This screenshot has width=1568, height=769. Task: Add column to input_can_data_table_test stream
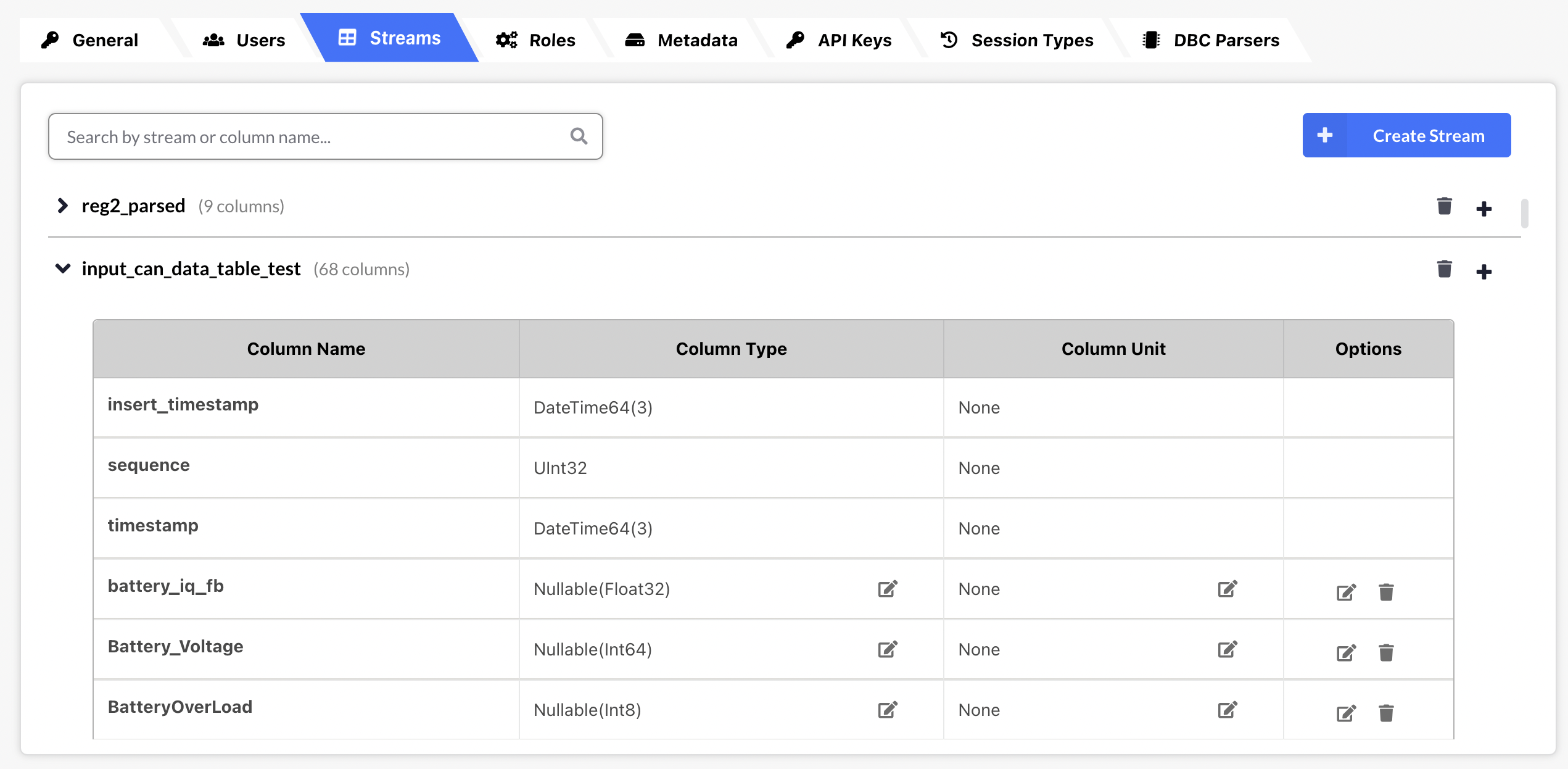[1483, 272]
